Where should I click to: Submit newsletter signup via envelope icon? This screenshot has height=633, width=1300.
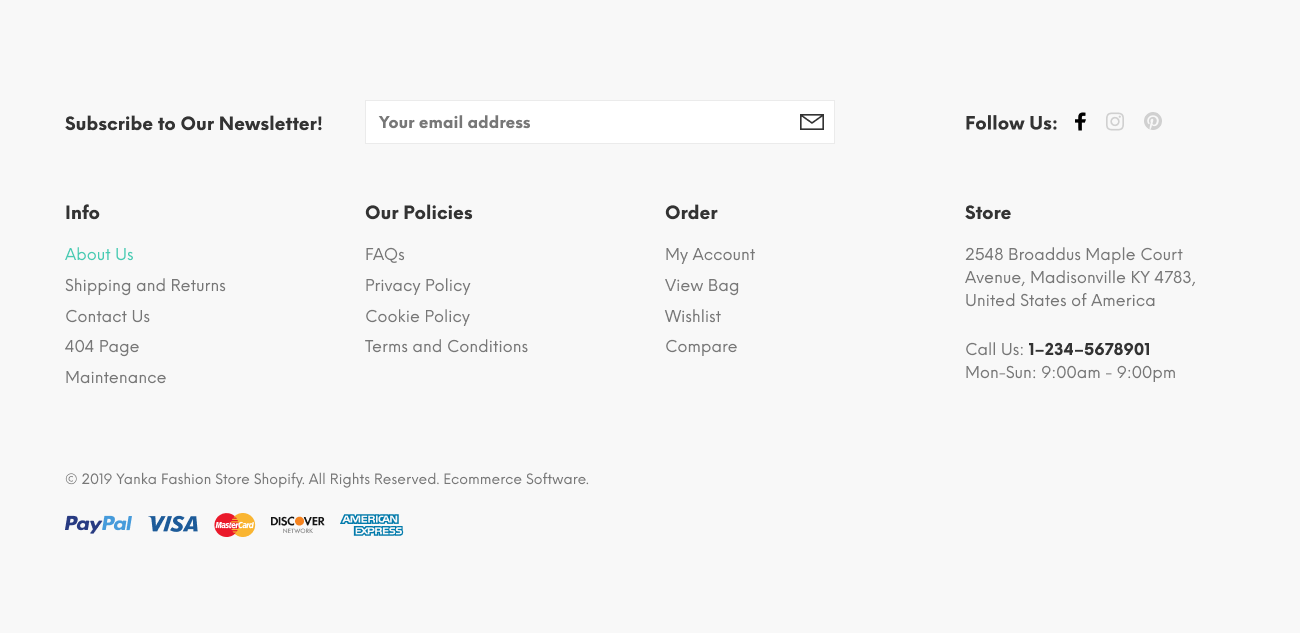(811, 121)
